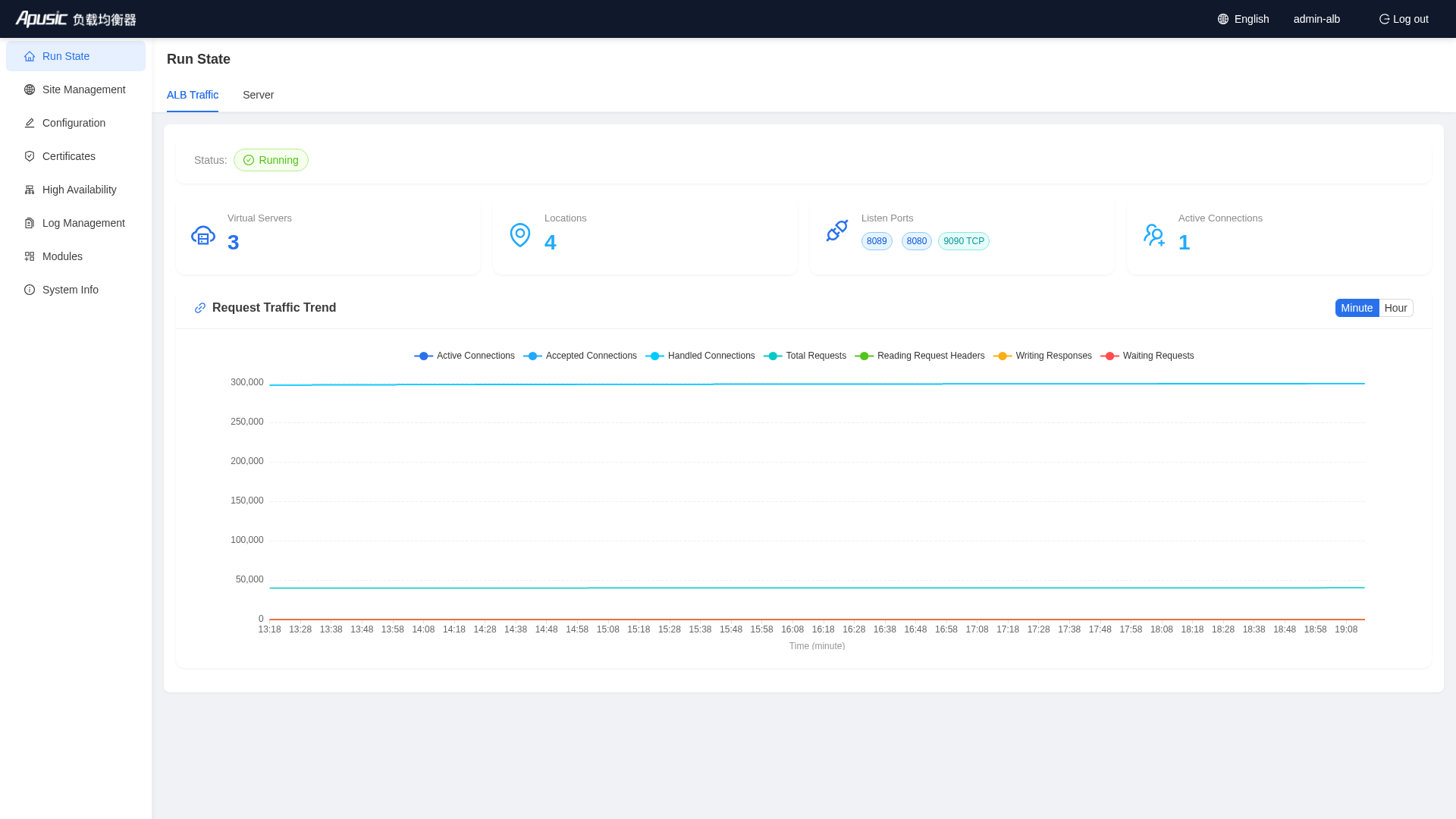Viewport: 1456px width, 819px height.
Task: Click the Certificates shield icon
Action: coord(30,156)
